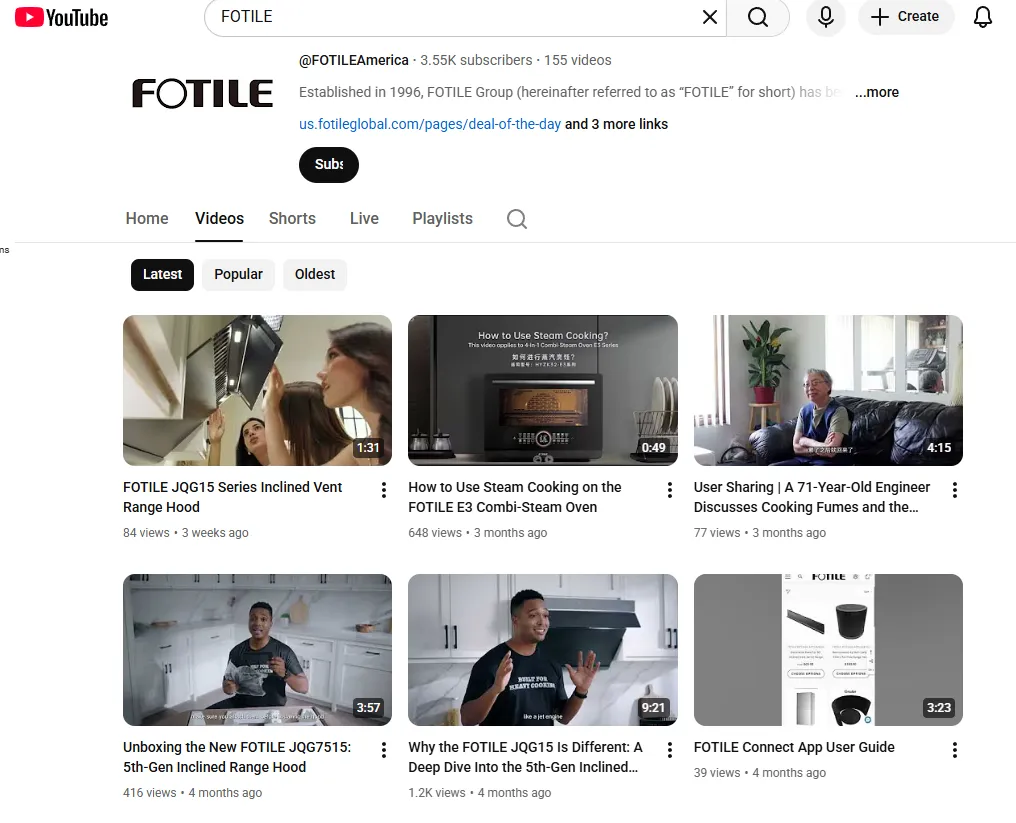Open the FOTILE channel logo image
Image resolution: width=1016 pixels, height=823 pixels.
202,93
